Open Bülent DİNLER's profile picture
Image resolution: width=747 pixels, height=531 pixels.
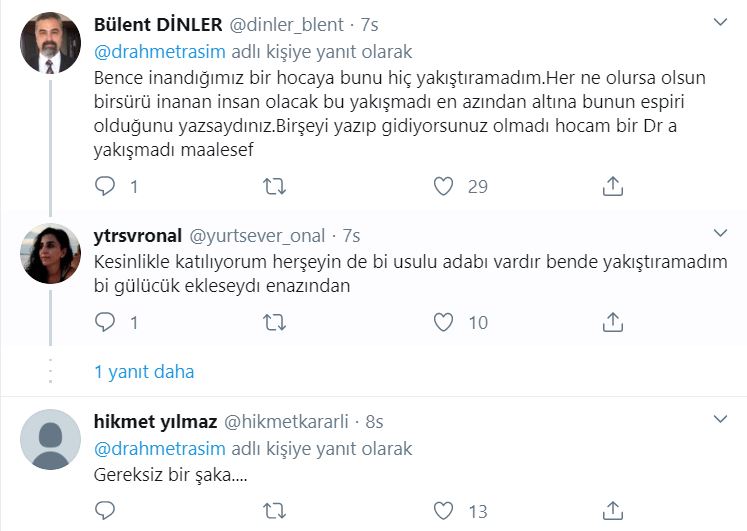(x=50, y=43)
